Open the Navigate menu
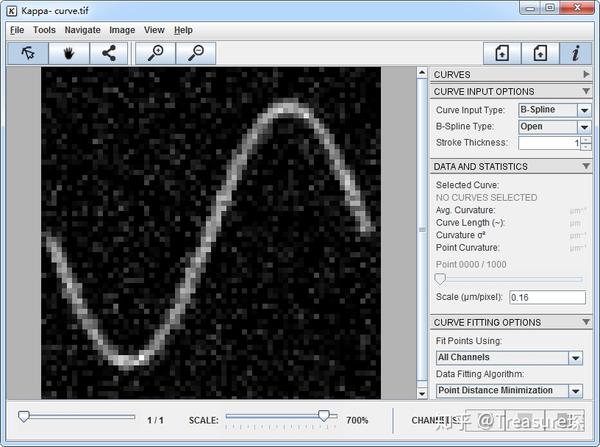The width and height of the screenshot is (600, 447). [x=82, y=30]
